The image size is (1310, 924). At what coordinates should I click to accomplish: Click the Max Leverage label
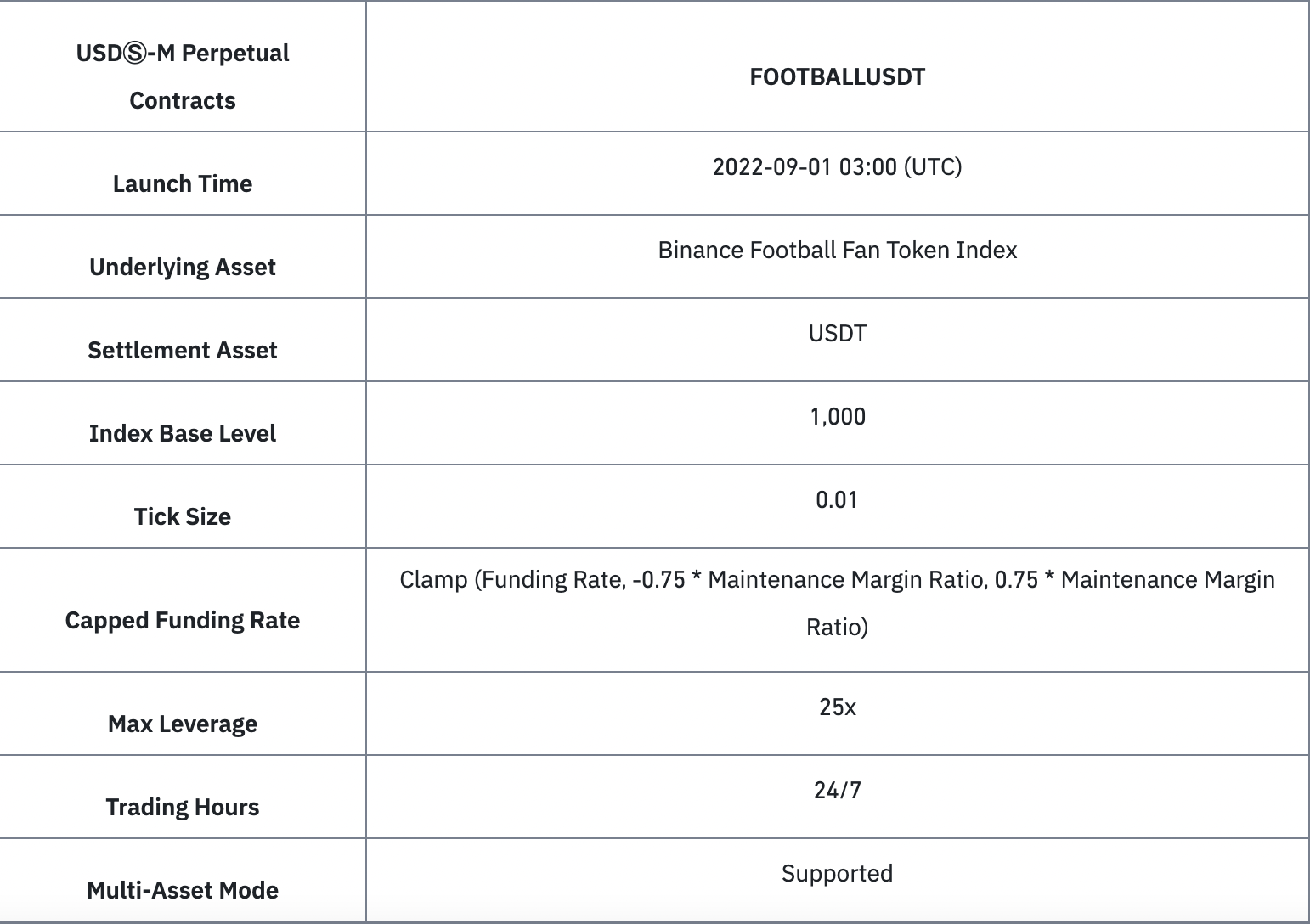[x=183, y=724]
